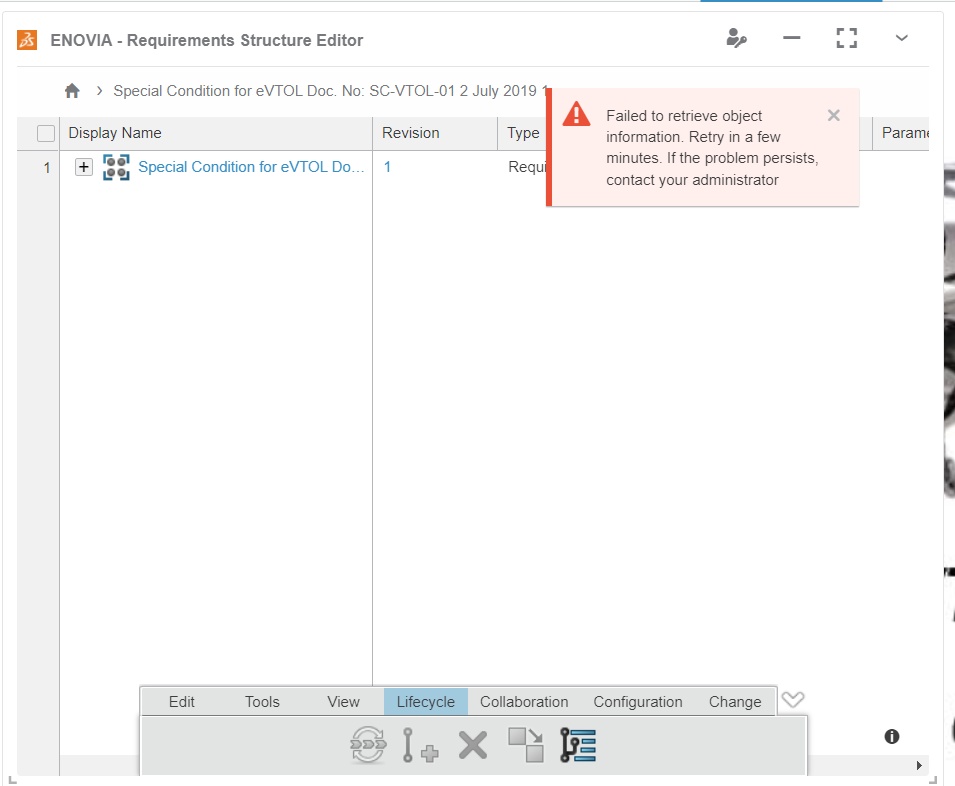The width and height of the screenshot is (955, 786).
Task: Click the Parame column header
Action: tap(905, 133)
